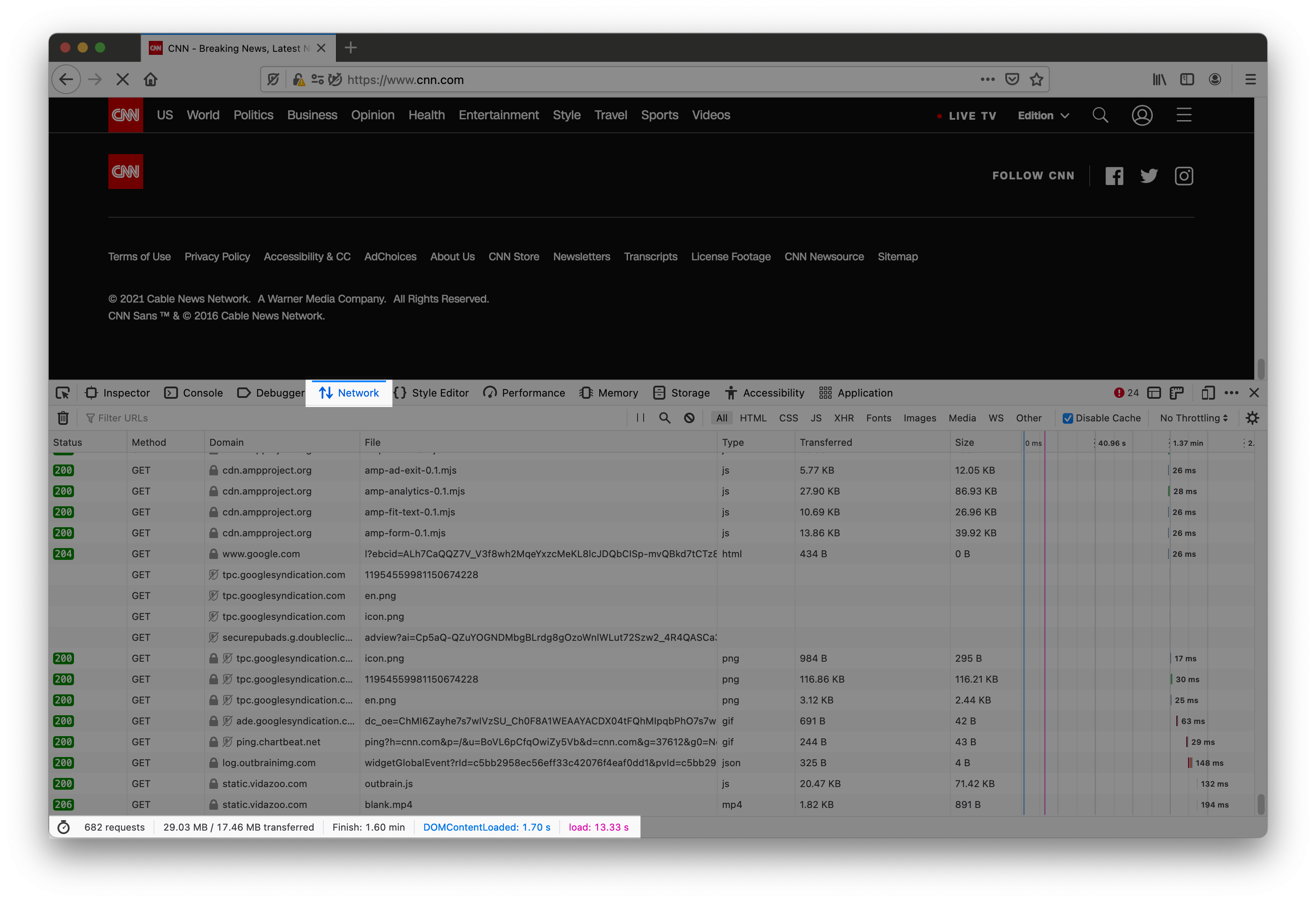
Task: Toggle the sidebar icon in Firefox toolbar
Action: (1187, 80)
